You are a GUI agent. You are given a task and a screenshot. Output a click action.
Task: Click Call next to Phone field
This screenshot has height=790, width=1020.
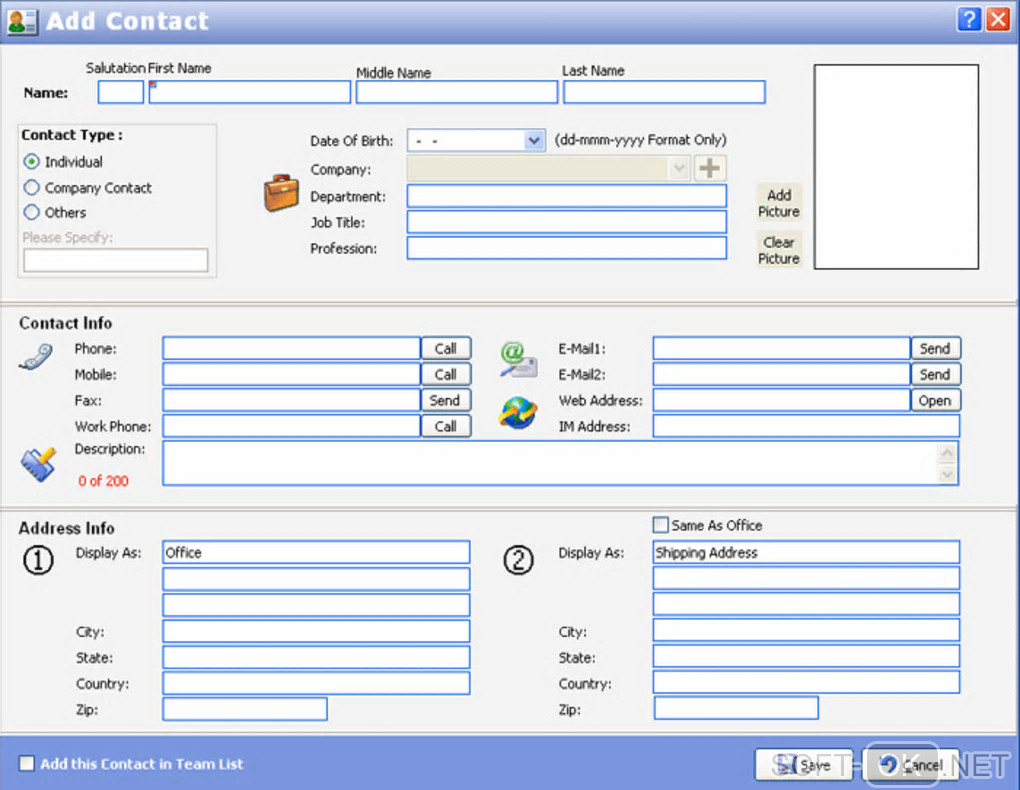[x=446, y=348]
